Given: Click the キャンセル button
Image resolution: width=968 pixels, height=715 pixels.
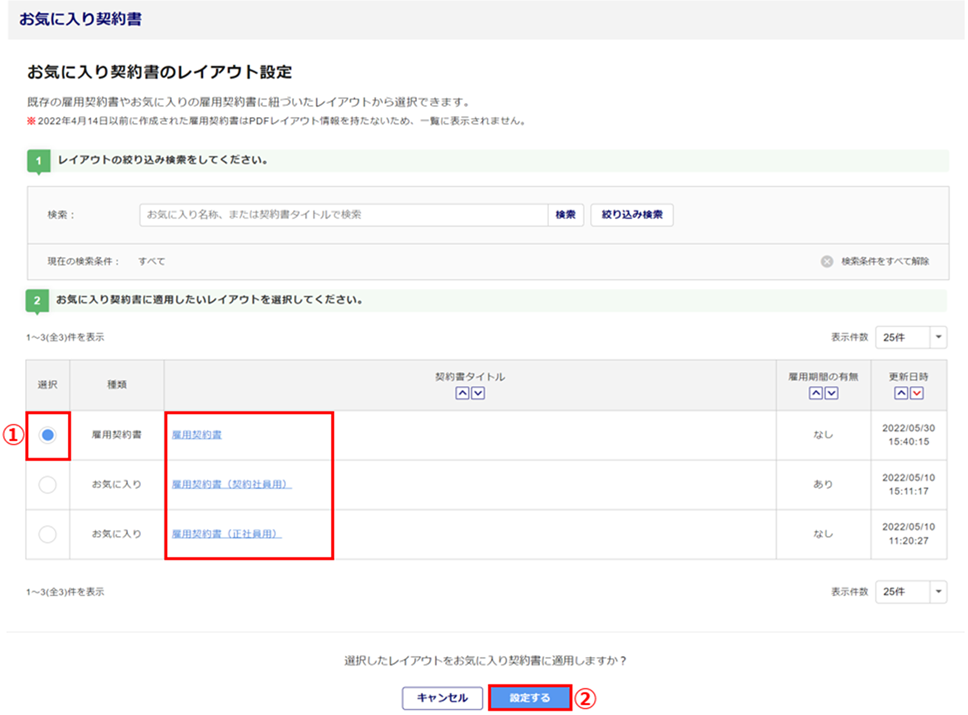Looking at the screenshot, I should tap(436, 698).
